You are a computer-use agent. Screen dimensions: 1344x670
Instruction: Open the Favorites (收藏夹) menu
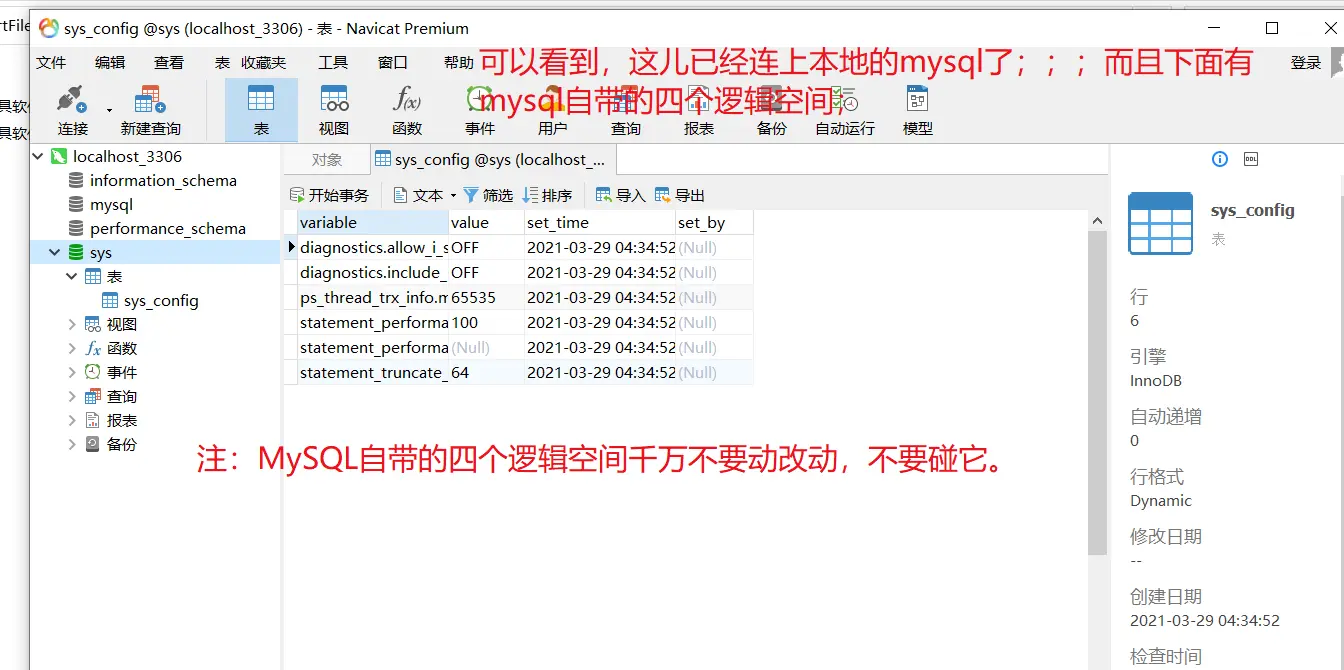[x=263, y=63]
